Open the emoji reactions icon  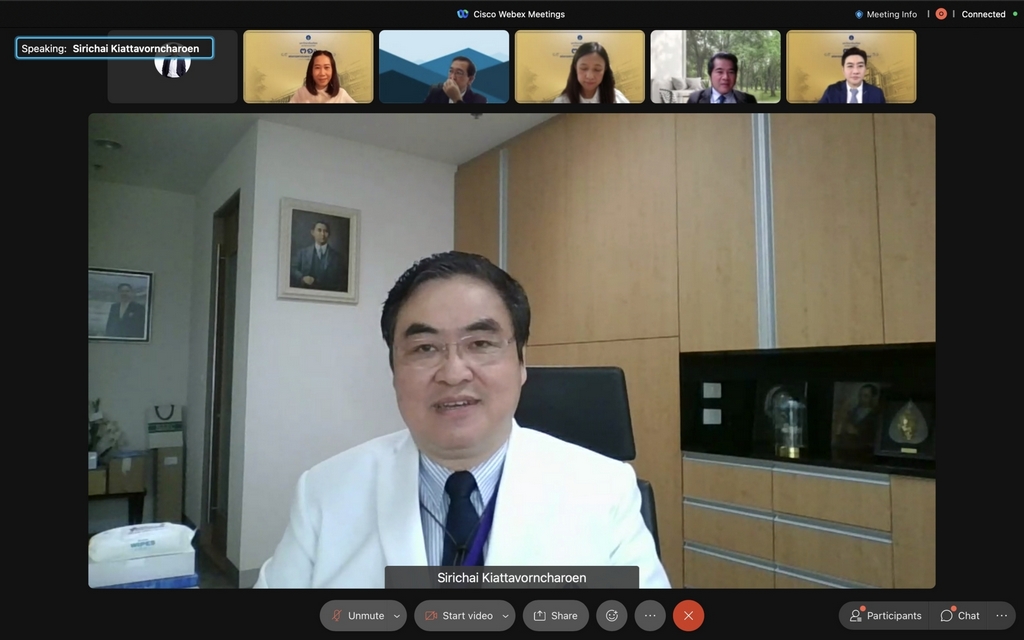(x=612, y=616)
